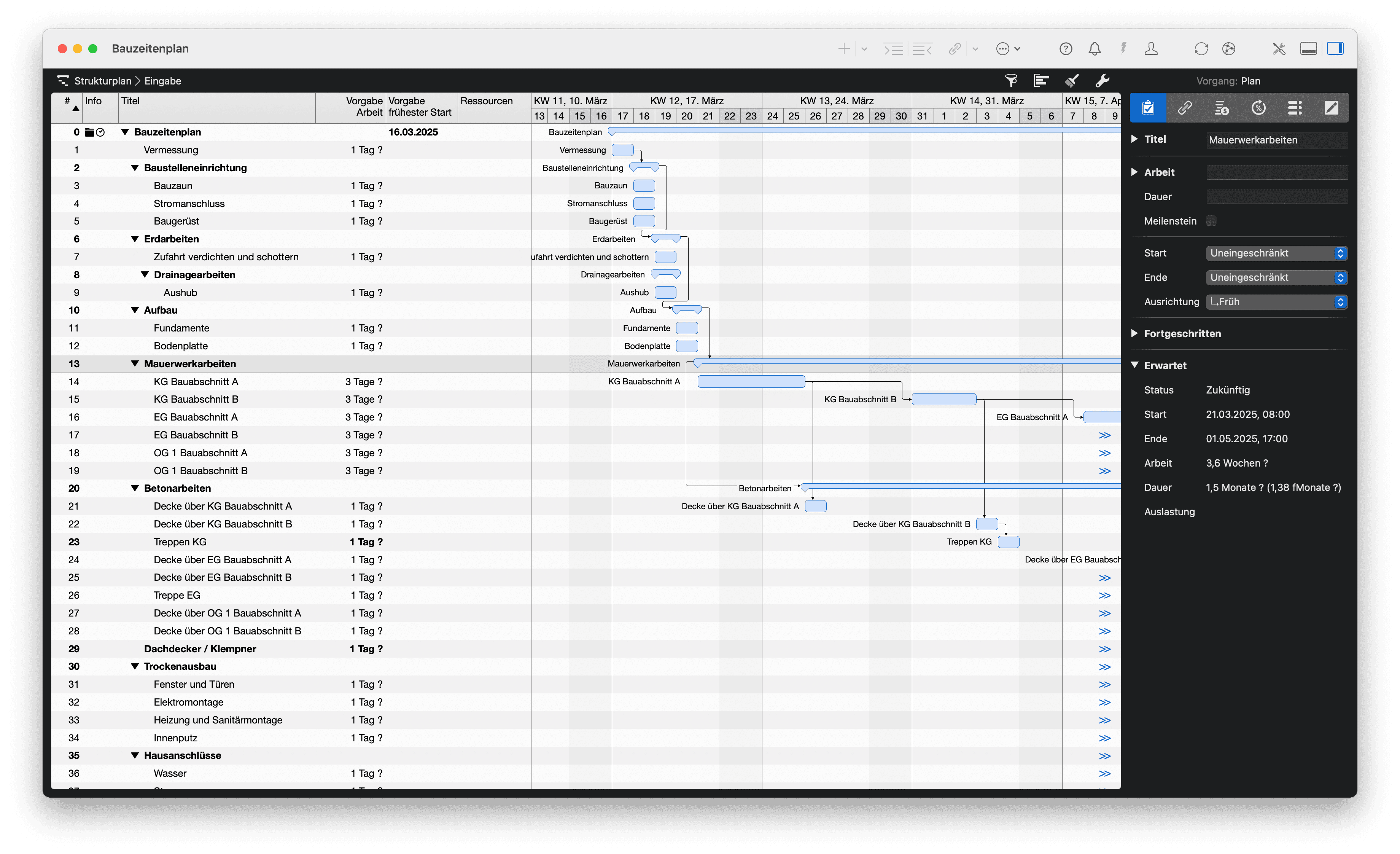Collapse the Erdarbeiten group row

coord(135,239)
